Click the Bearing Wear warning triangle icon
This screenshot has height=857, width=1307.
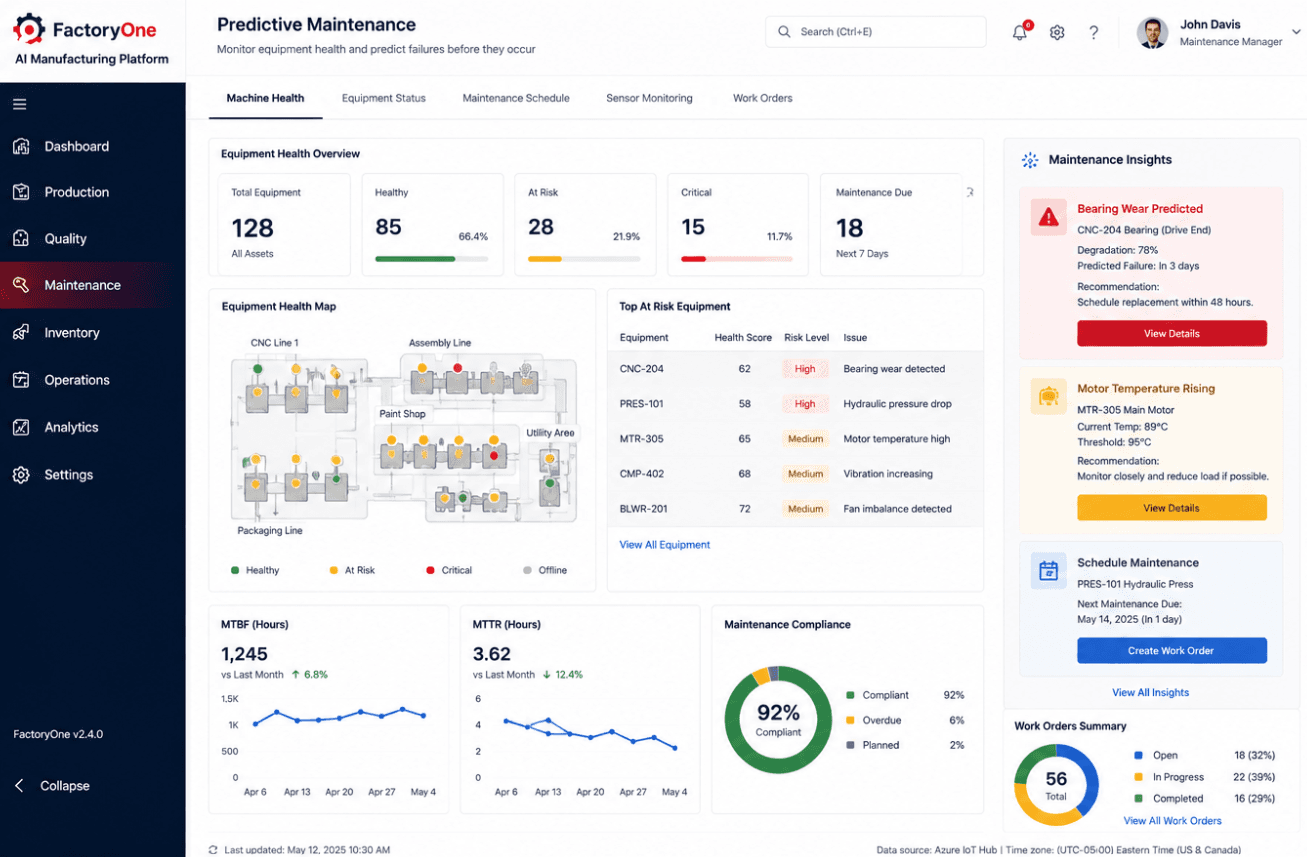1049,217
